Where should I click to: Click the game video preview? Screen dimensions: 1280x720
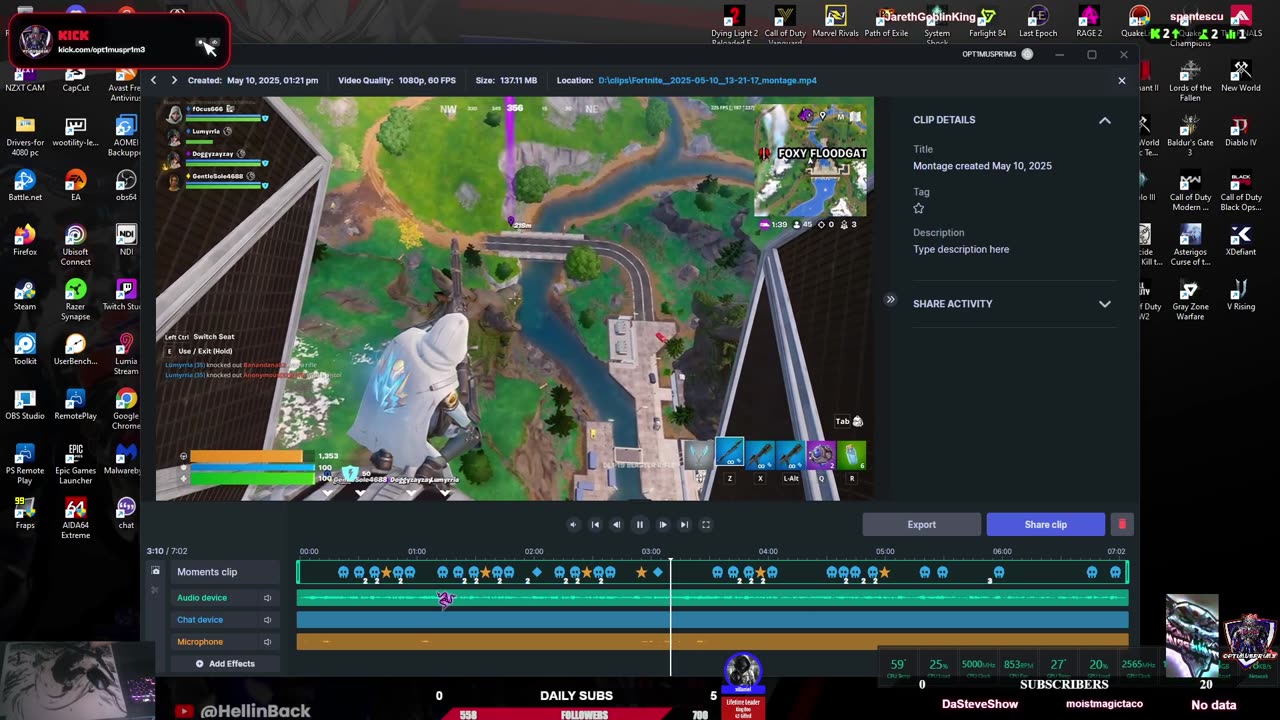pyautogui.click(x=515, y=299)
